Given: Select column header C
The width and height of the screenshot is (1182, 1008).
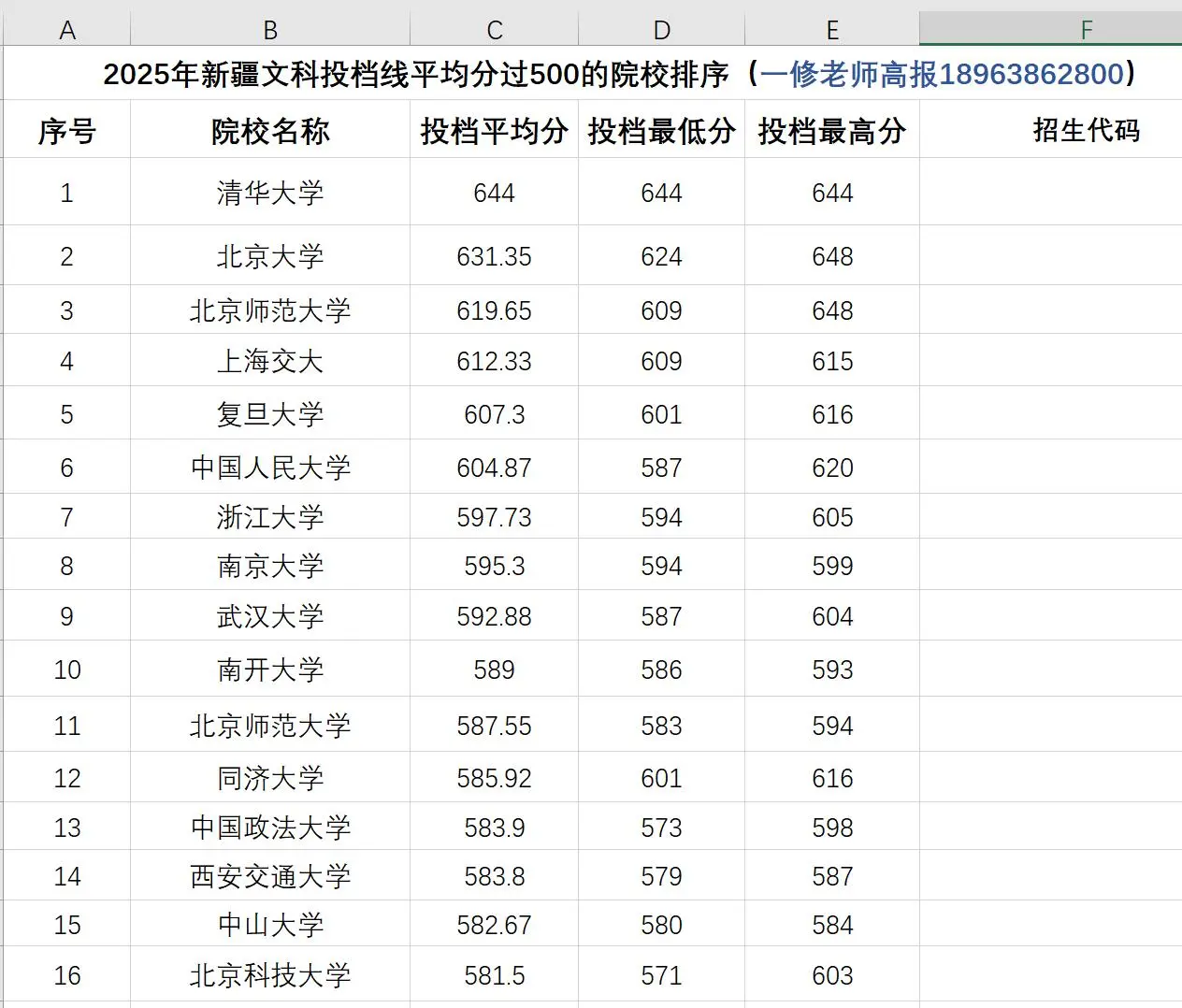Looking at the screenshot, I should [x=493, y=28].
